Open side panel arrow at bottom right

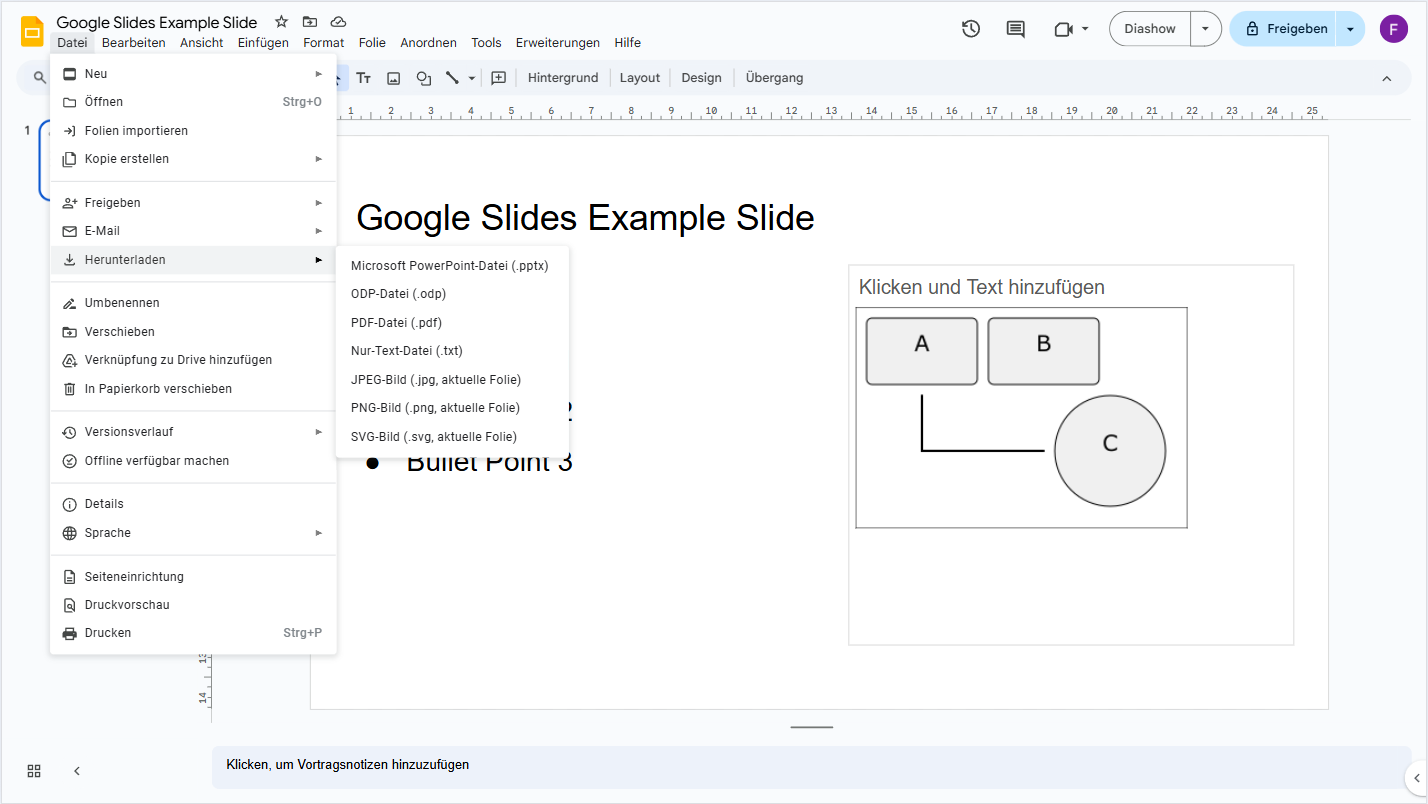pyautogui.click(x=1417, y=777)
